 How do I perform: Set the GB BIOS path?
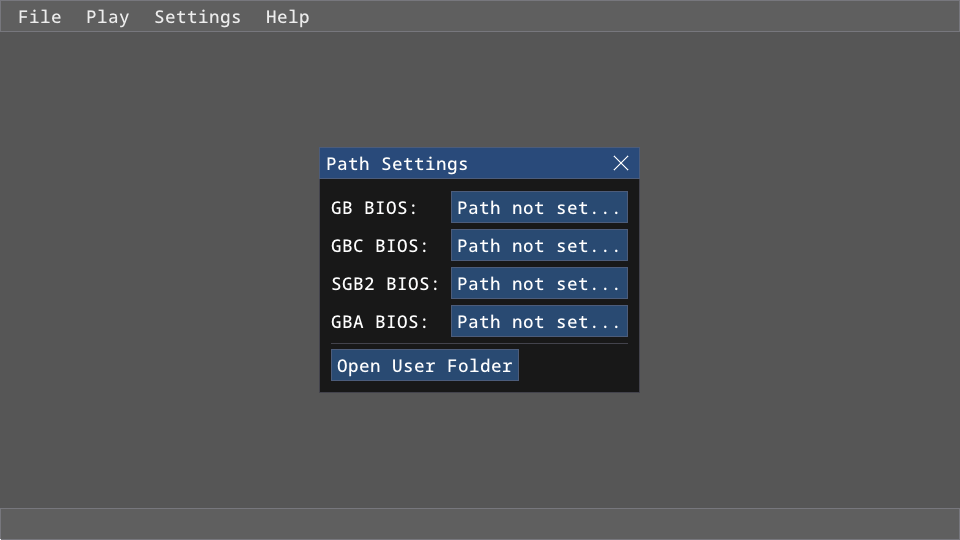point(539,208)
